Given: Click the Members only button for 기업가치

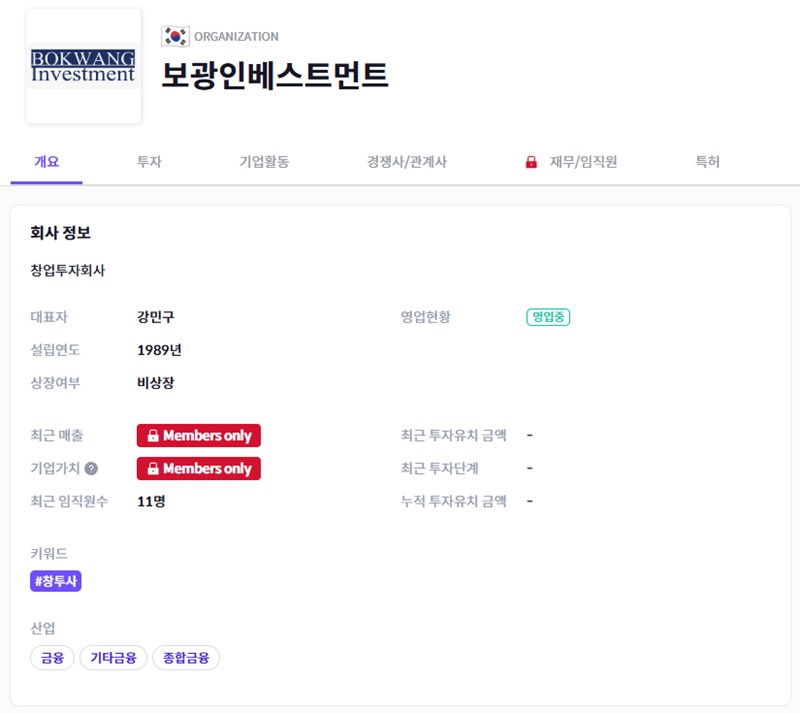Looking at the screenshot, I should point(198,468).
